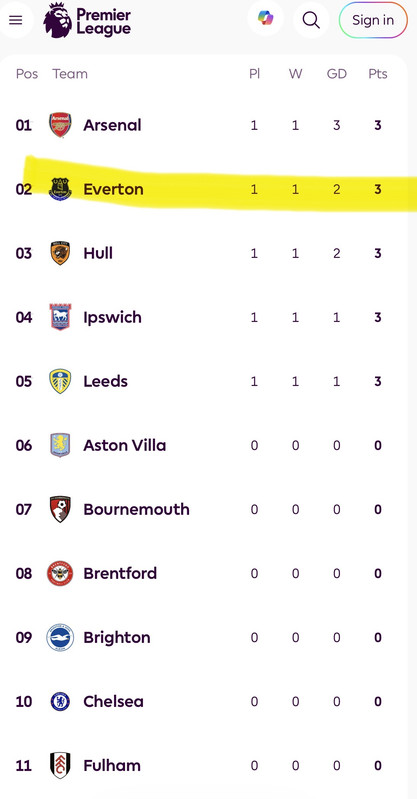
Task: Select the Pts column header
Action: click(x=378, y=74)
